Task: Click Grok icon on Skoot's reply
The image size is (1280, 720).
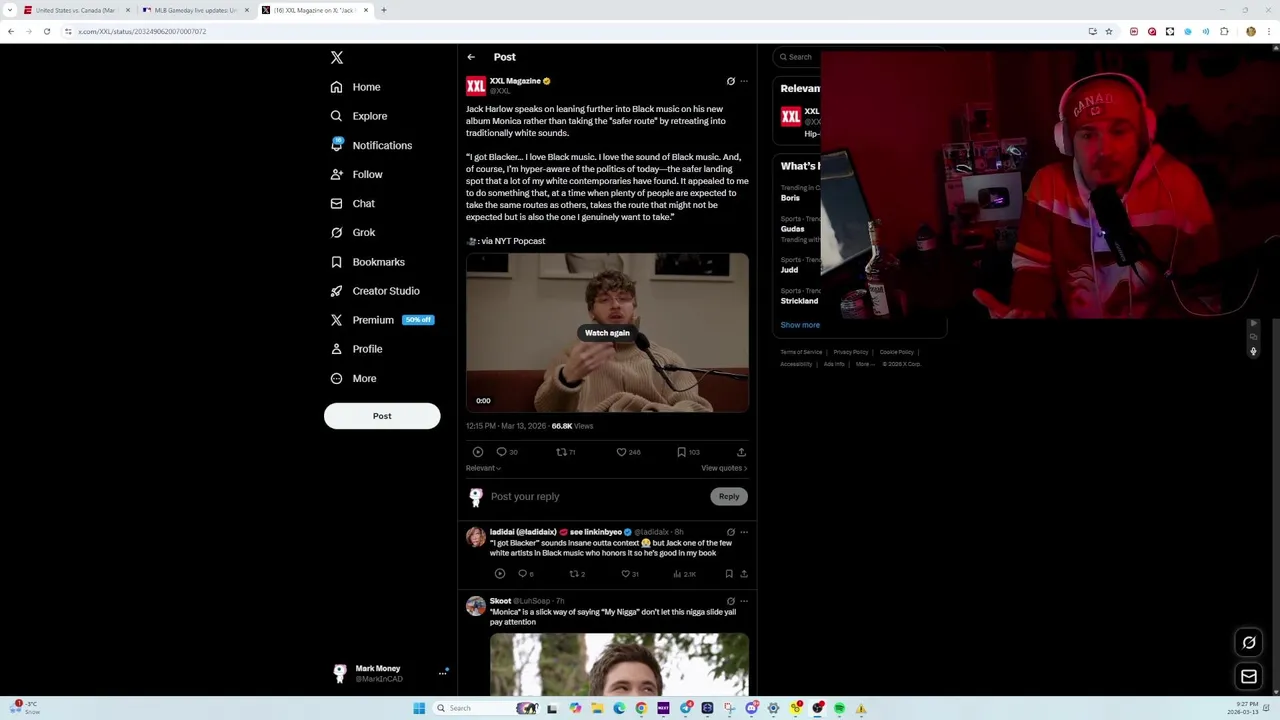Action: point(730,601)
